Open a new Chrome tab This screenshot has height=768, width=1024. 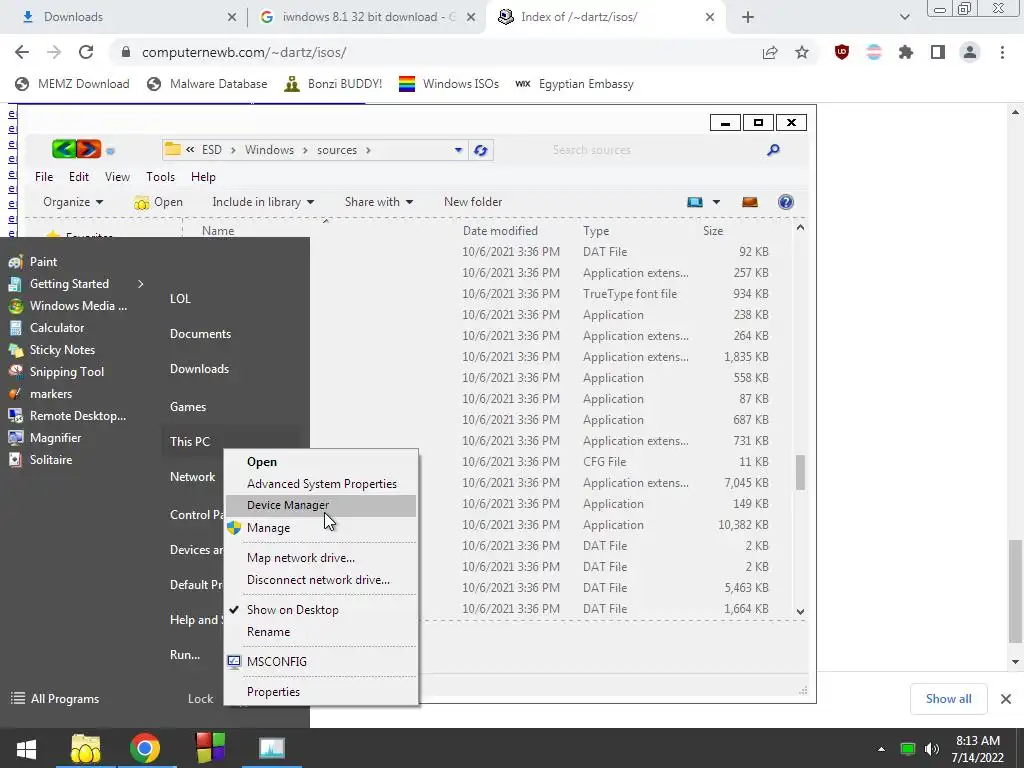(x=748, y=17)
